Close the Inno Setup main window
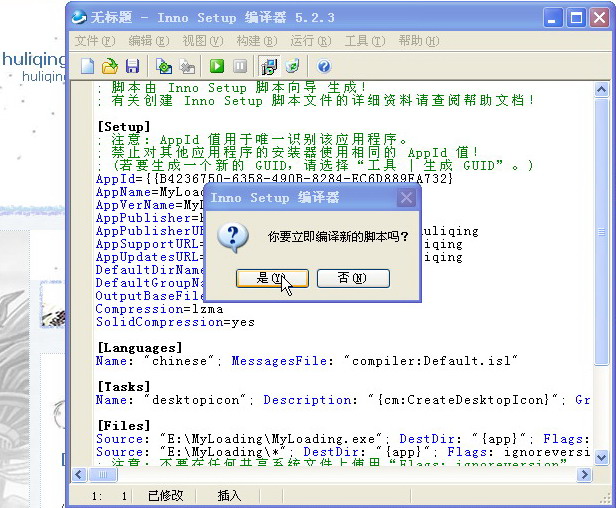Image resolution: width=616 pixels, height=508 pixels. tap(600, 18)
